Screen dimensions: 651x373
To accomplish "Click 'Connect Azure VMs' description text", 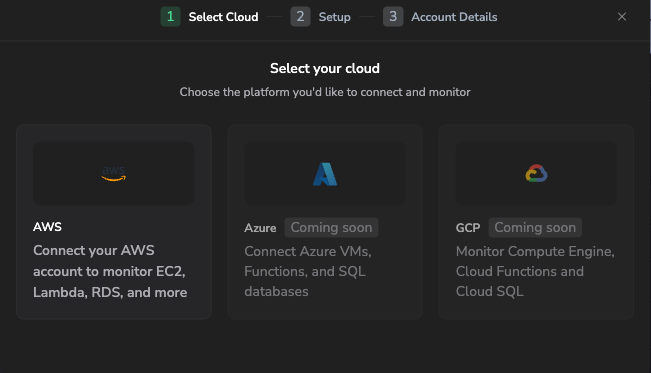I will 308,271.
